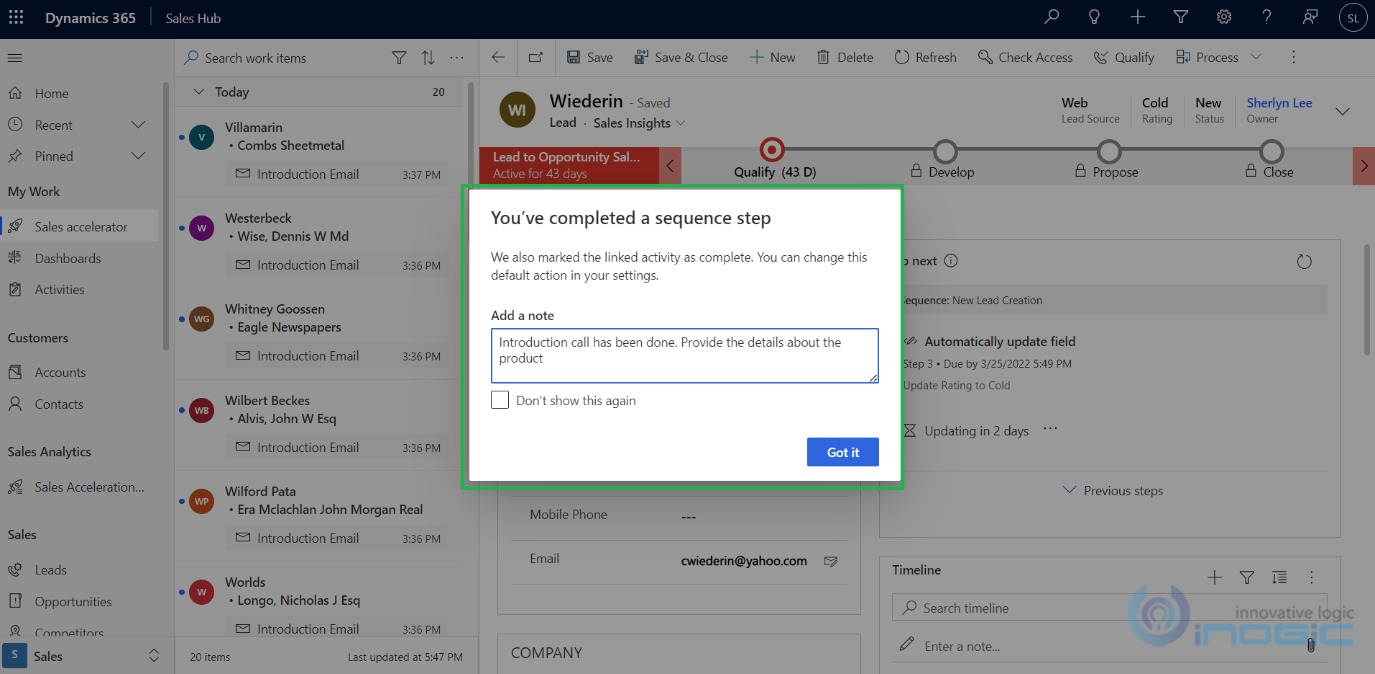Click the Search work items field
The height and width of the screenshot is (674, 1375).
tap(283, 58)
